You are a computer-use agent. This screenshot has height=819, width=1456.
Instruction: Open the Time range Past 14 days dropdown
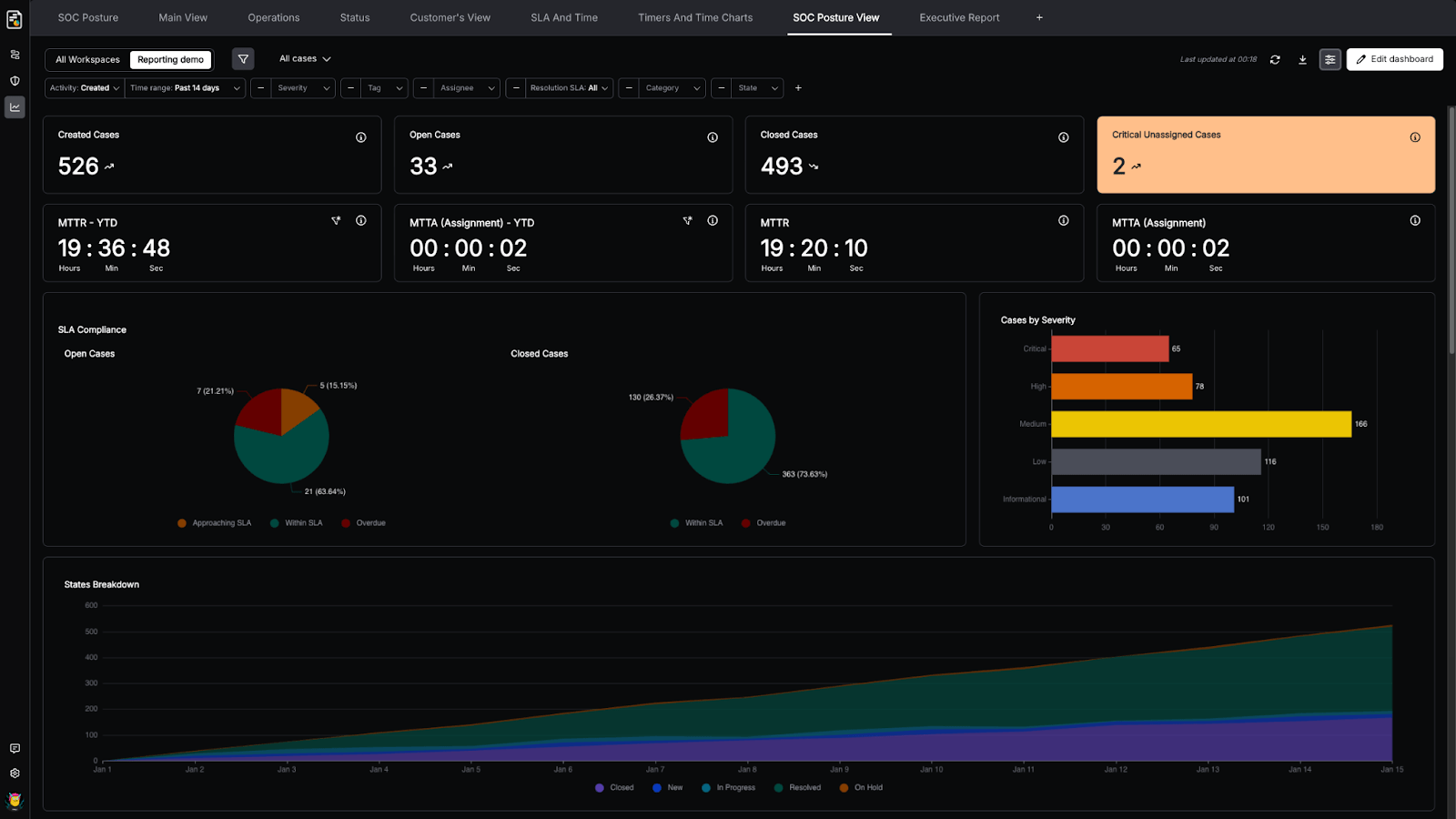[x=185, y=88]
